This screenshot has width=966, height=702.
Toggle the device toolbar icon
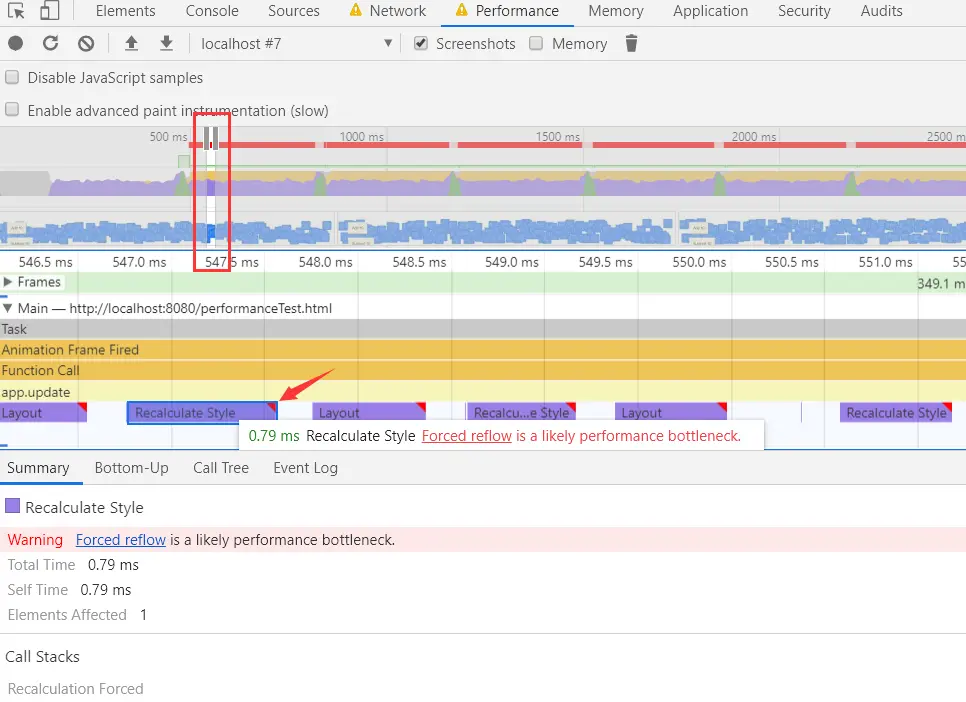pyautogui.click(x=49, y=10)
